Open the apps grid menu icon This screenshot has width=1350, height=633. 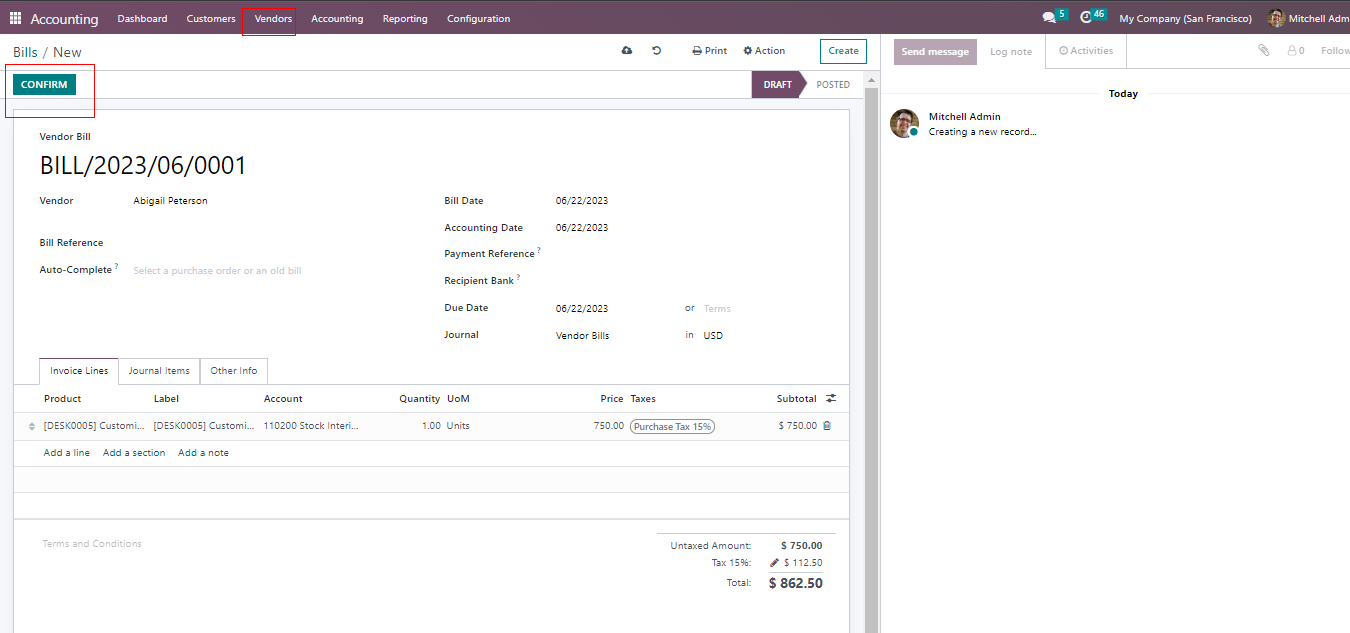(x=15, y=18)
